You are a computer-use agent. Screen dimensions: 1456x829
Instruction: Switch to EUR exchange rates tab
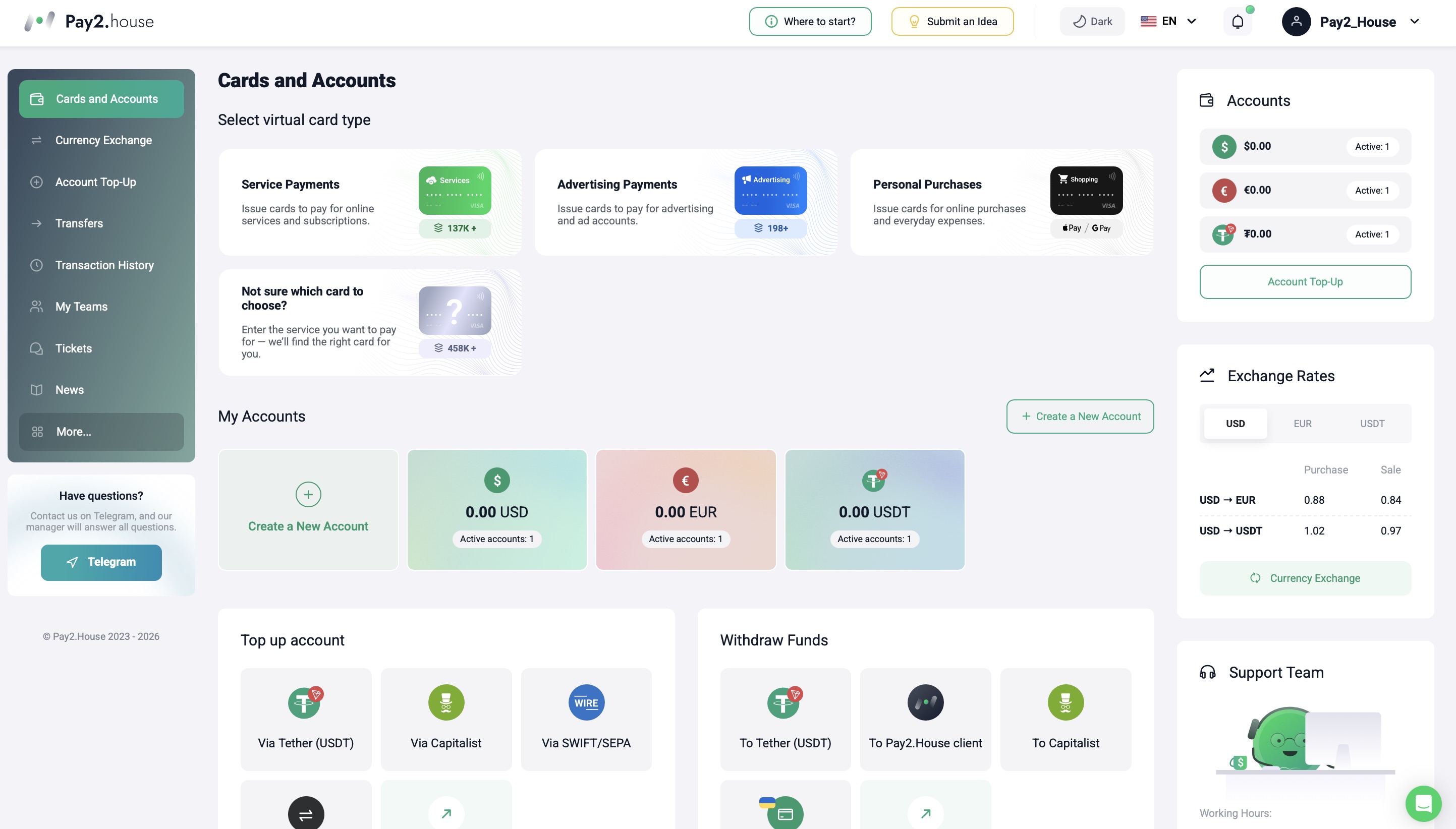[1302, 424]
